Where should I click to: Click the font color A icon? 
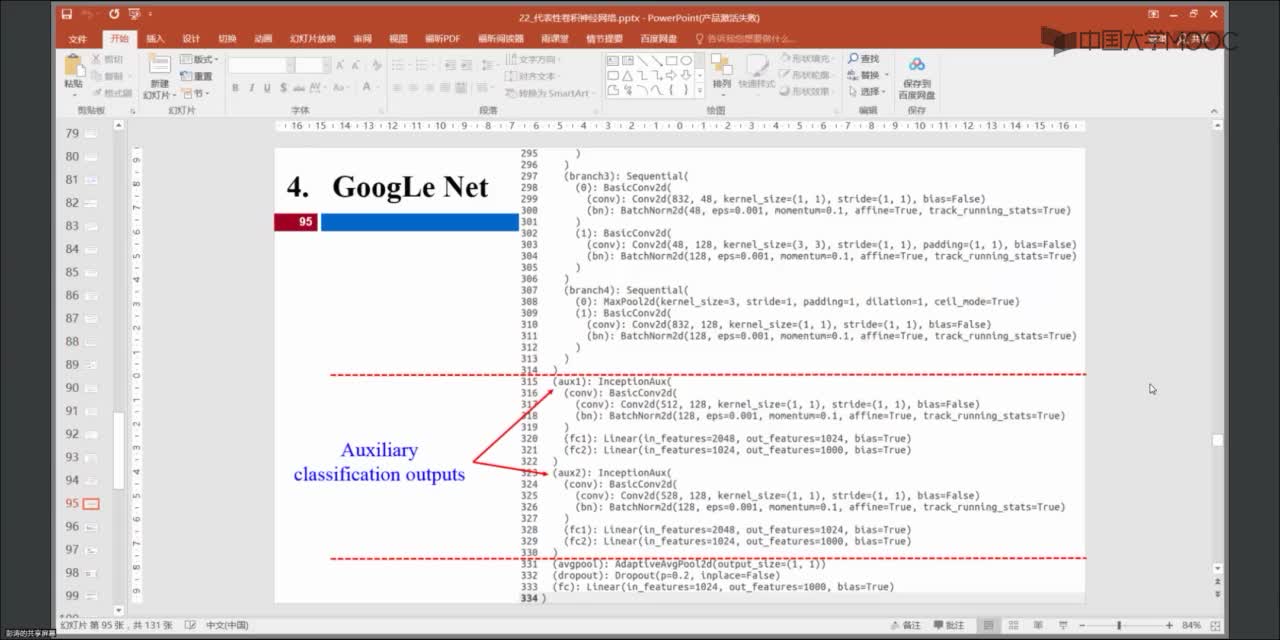pyautogui.click(x=365, y=89)
